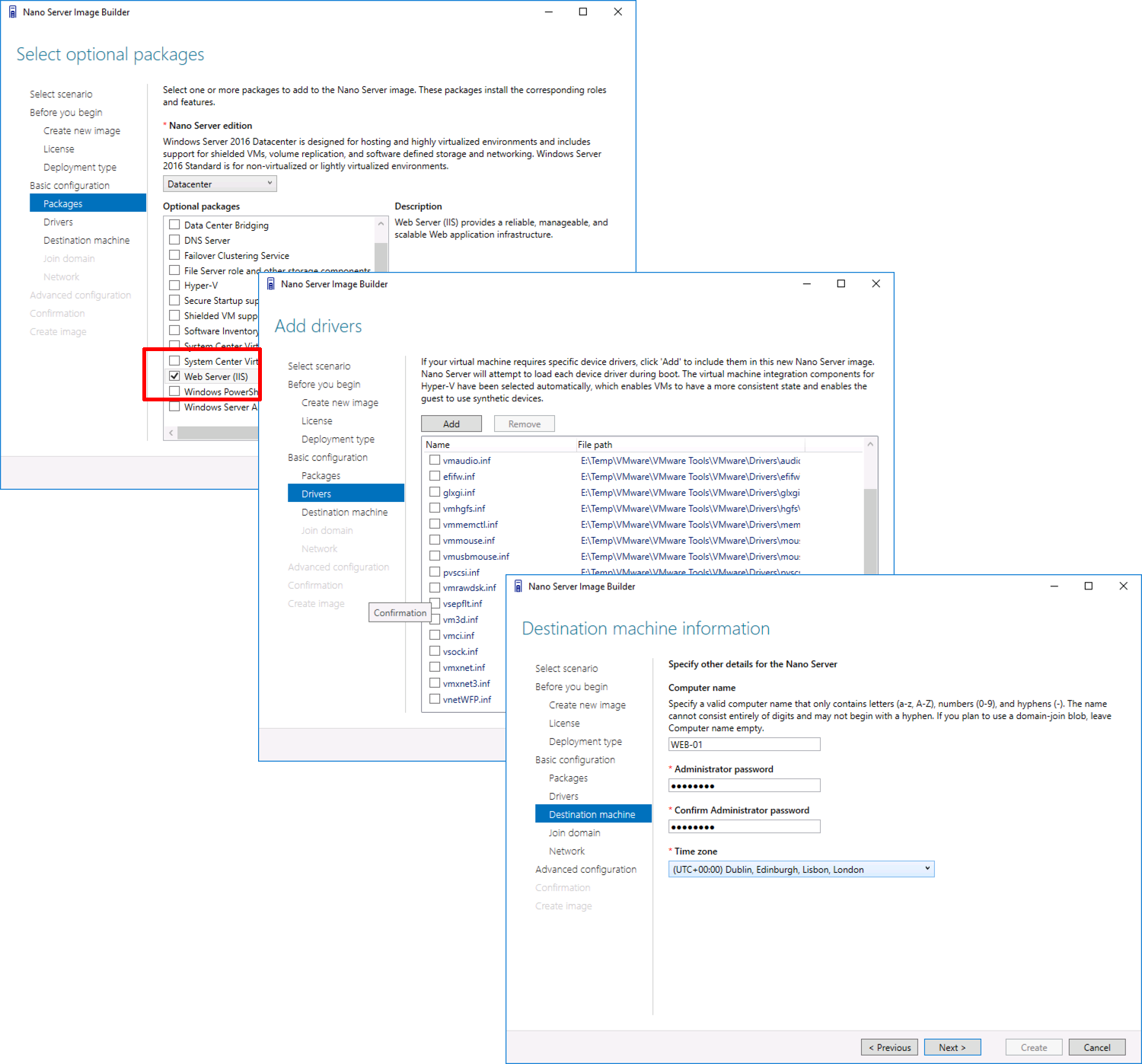The width and height of the screenshot is (1142, 1064).
Task: Select Deployment type step in Destination window
Action: [x=585, y=741]
